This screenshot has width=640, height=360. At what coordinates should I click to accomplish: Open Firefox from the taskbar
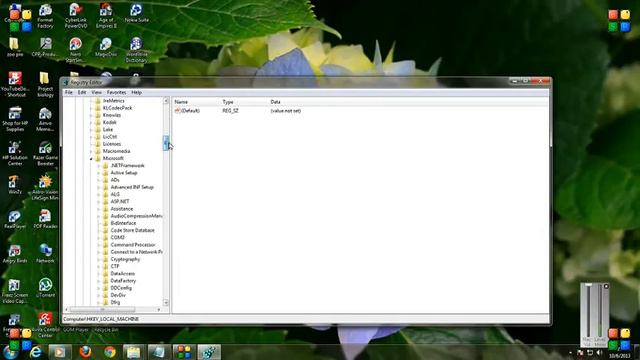(x=85, y=352)
